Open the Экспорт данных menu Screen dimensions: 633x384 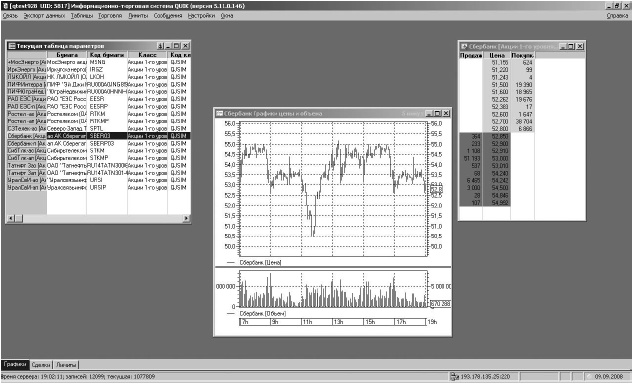pos(44,16)
